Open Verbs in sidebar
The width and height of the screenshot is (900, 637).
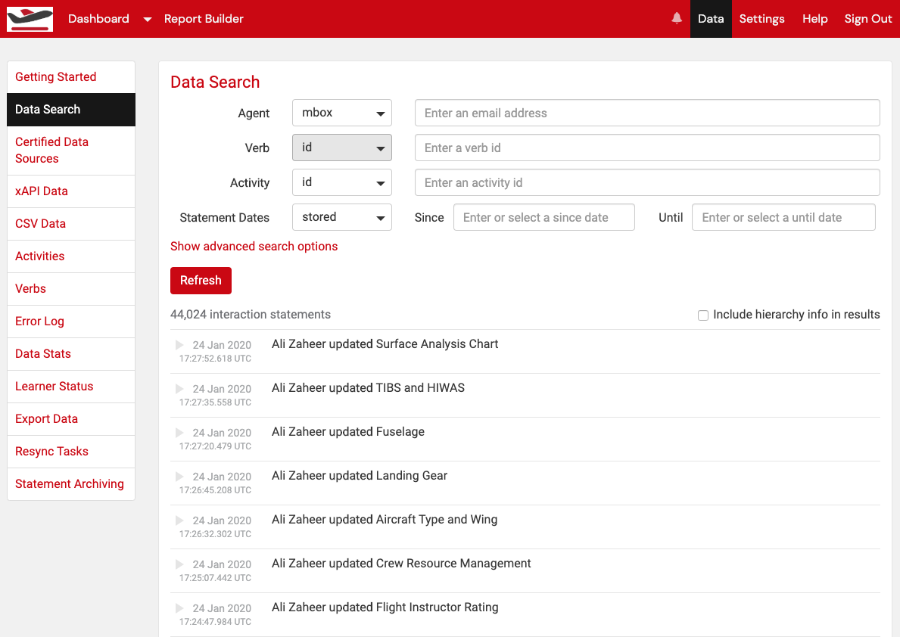tap(71, 289)
